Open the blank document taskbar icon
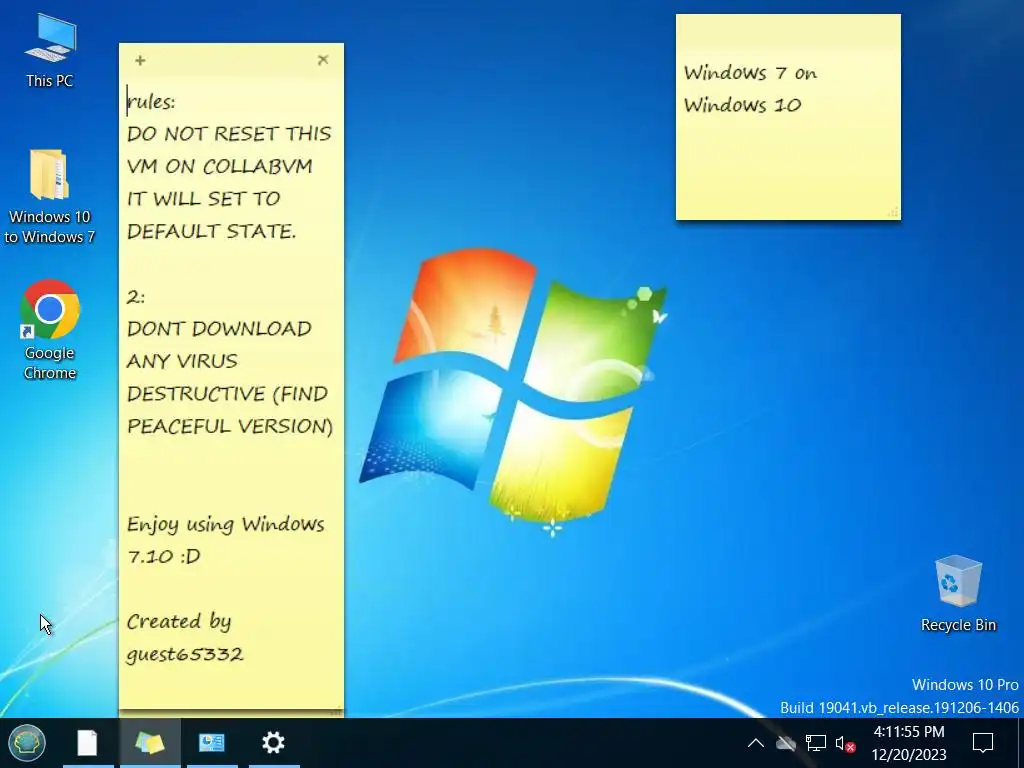Viewport: 1024px width, 768px height. pyautogui.click(x=88, y=743)
